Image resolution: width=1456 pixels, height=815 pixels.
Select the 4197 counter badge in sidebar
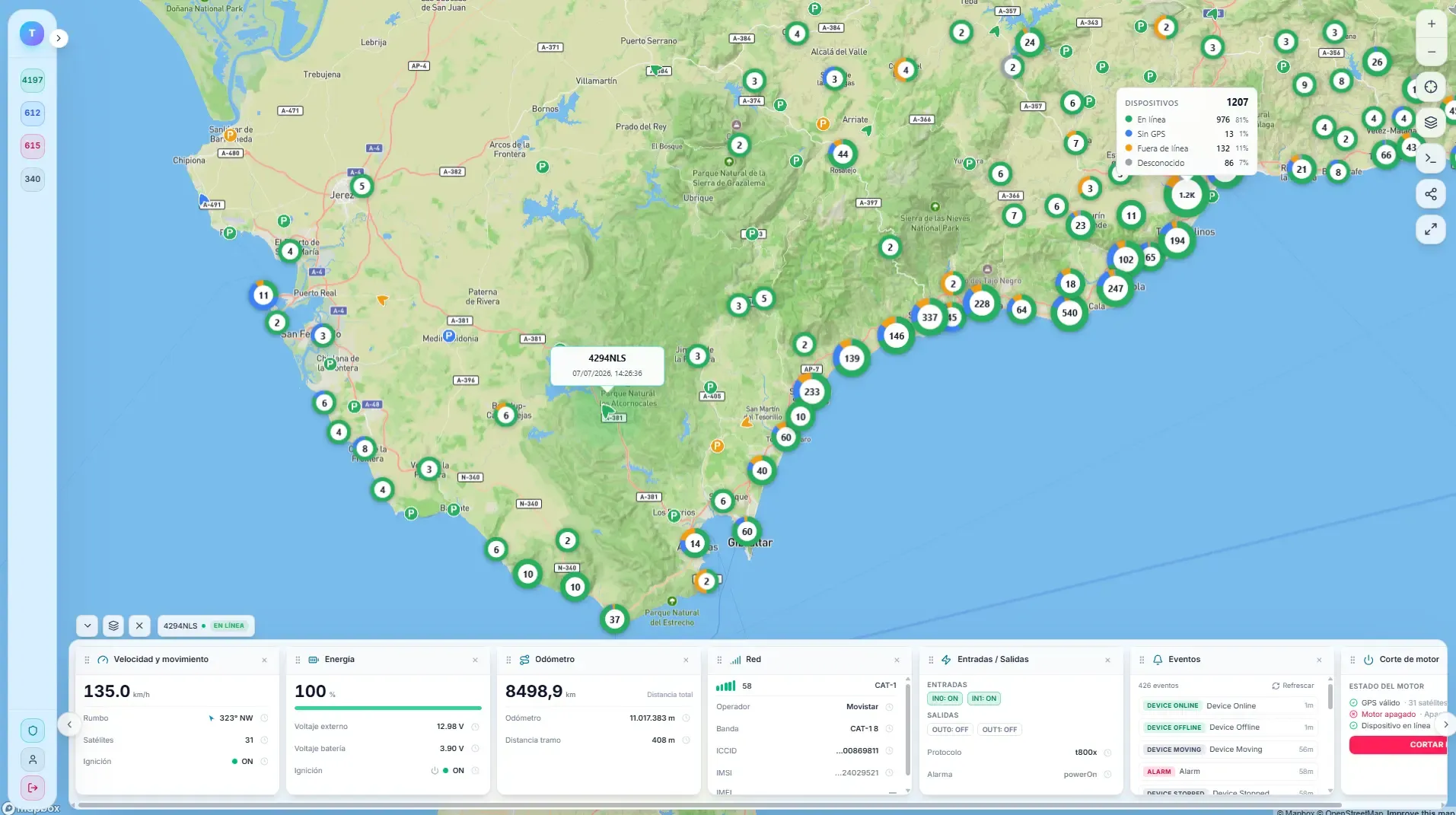(x=32, y=80)
